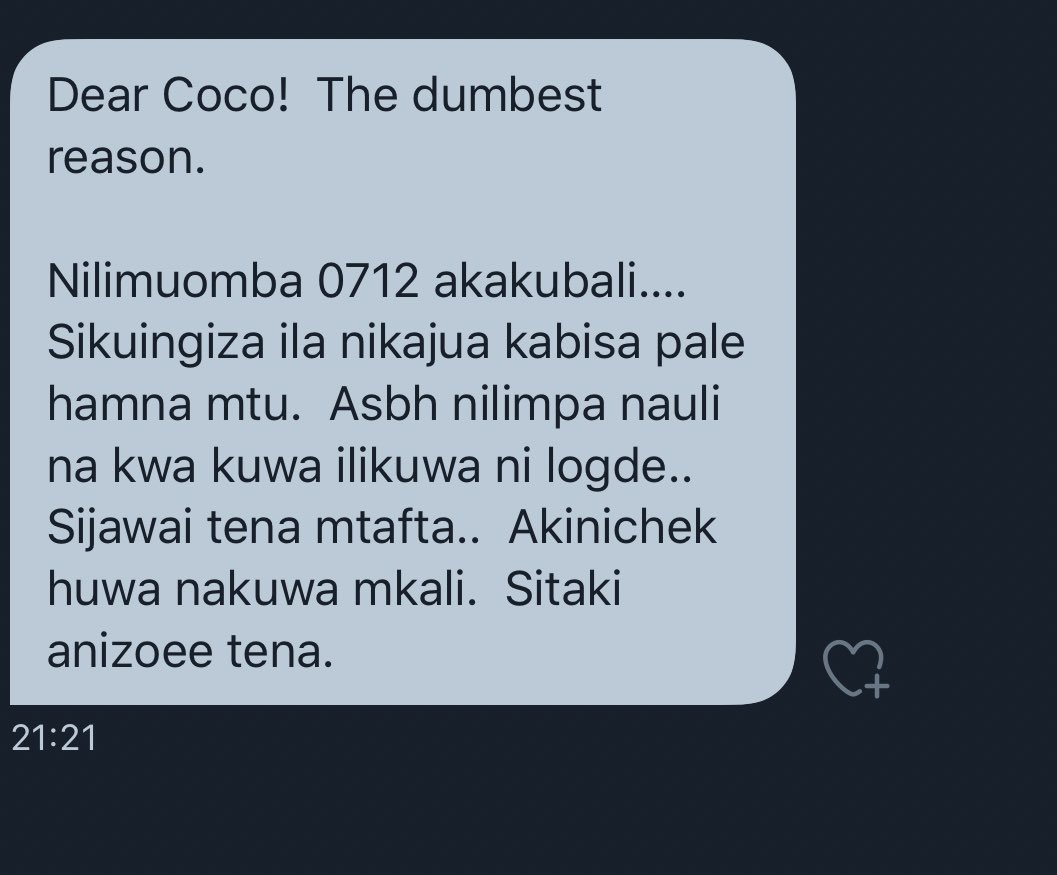Tap the word "Sikuingiza" in the bubble
The height and width of the screenshot is (875, 1057).
click(156, 342)
